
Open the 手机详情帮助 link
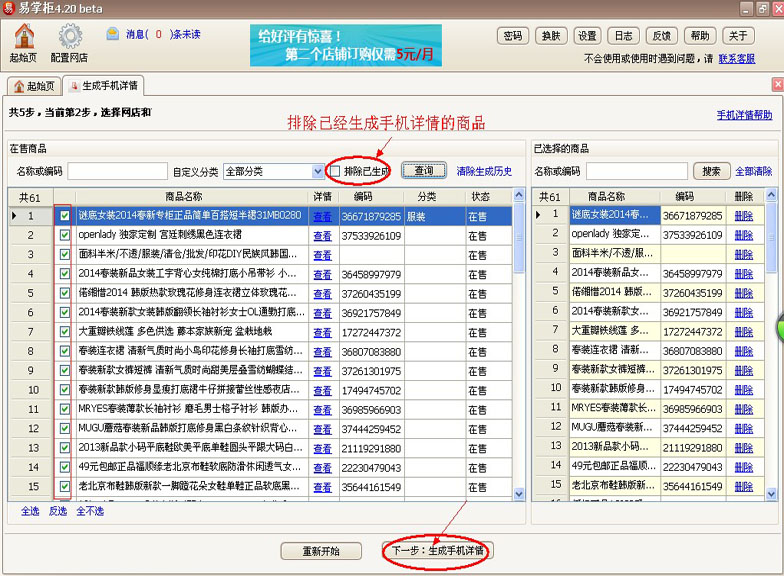[x=744, y=115]
